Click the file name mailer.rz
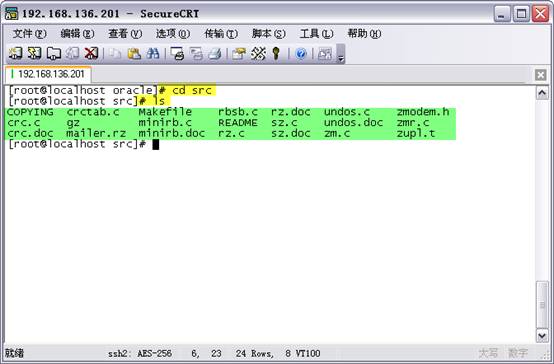The image size is (554, 364). pos(96,133)
